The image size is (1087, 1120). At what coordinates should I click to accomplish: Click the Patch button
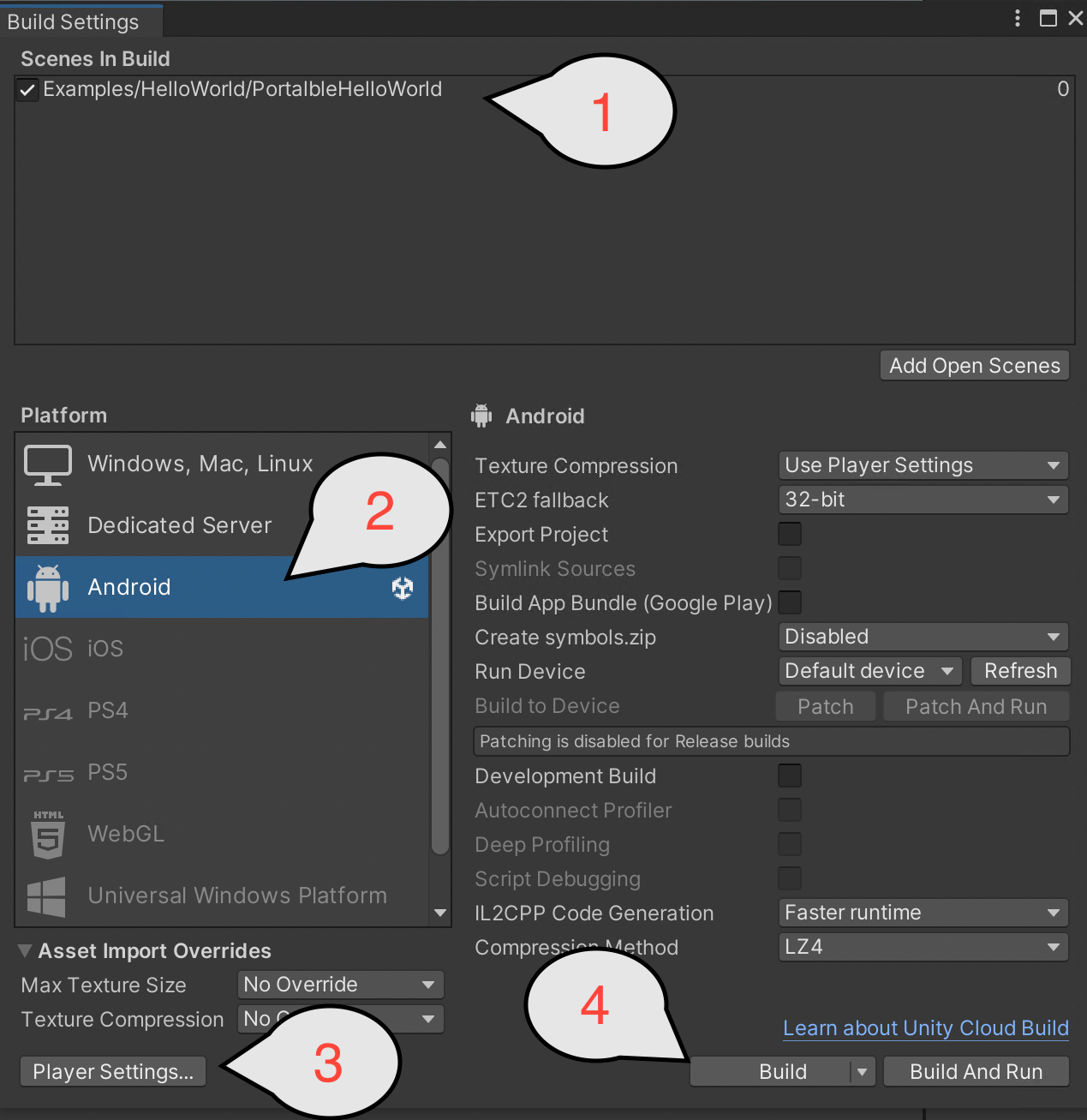pyautogui.click(x=826, y=707)
